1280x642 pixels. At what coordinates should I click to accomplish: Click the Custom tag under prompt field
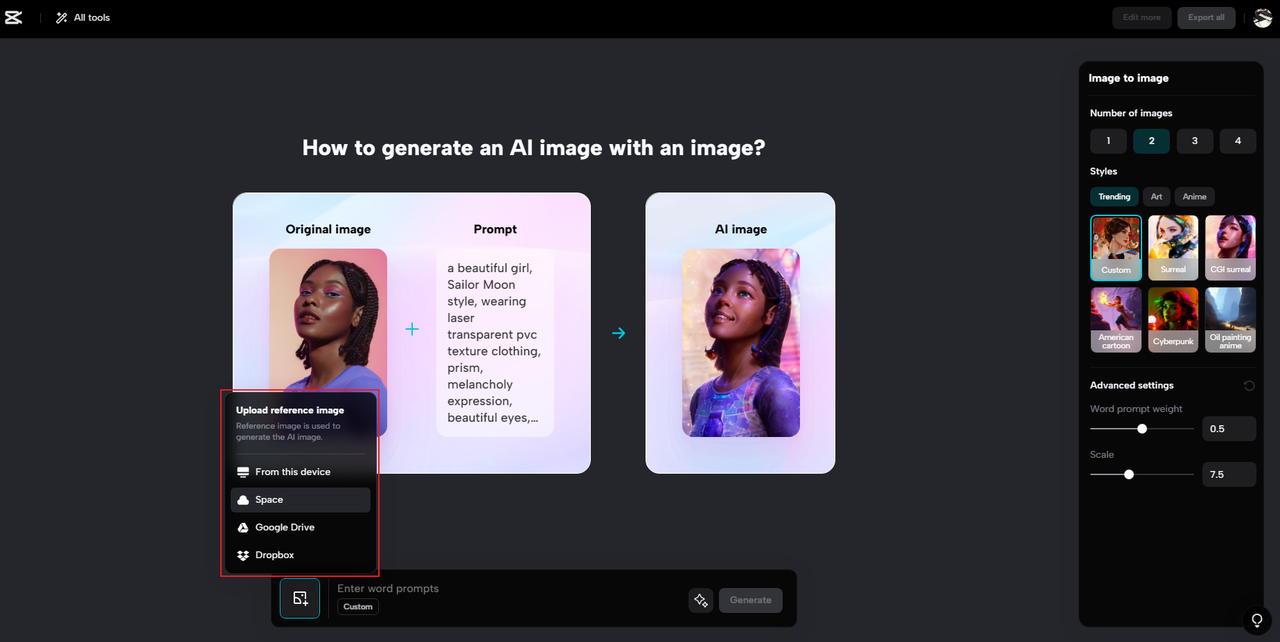[358, 607]
